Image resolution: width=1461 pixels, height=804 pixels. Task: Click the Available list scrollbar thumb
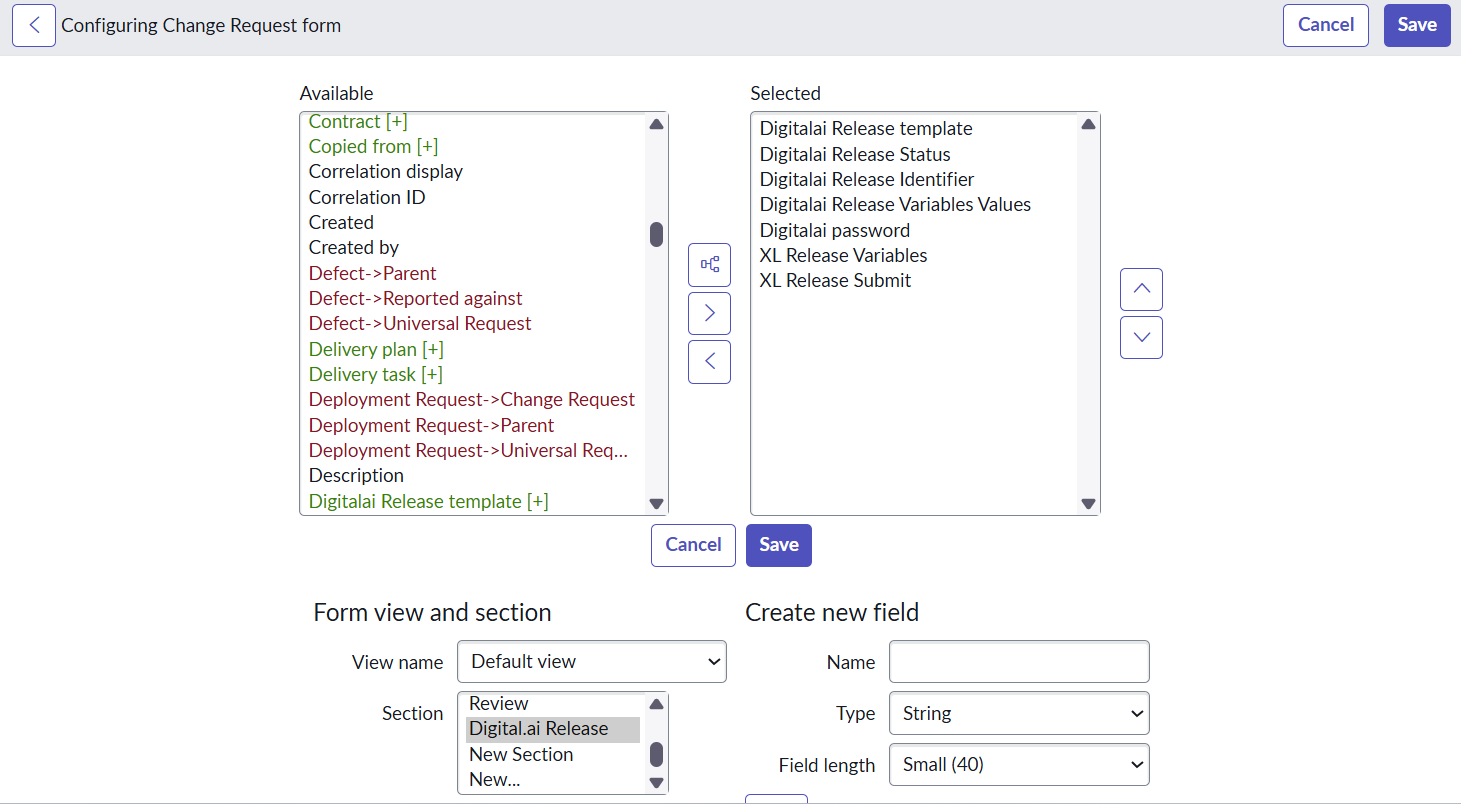(656, 234)
